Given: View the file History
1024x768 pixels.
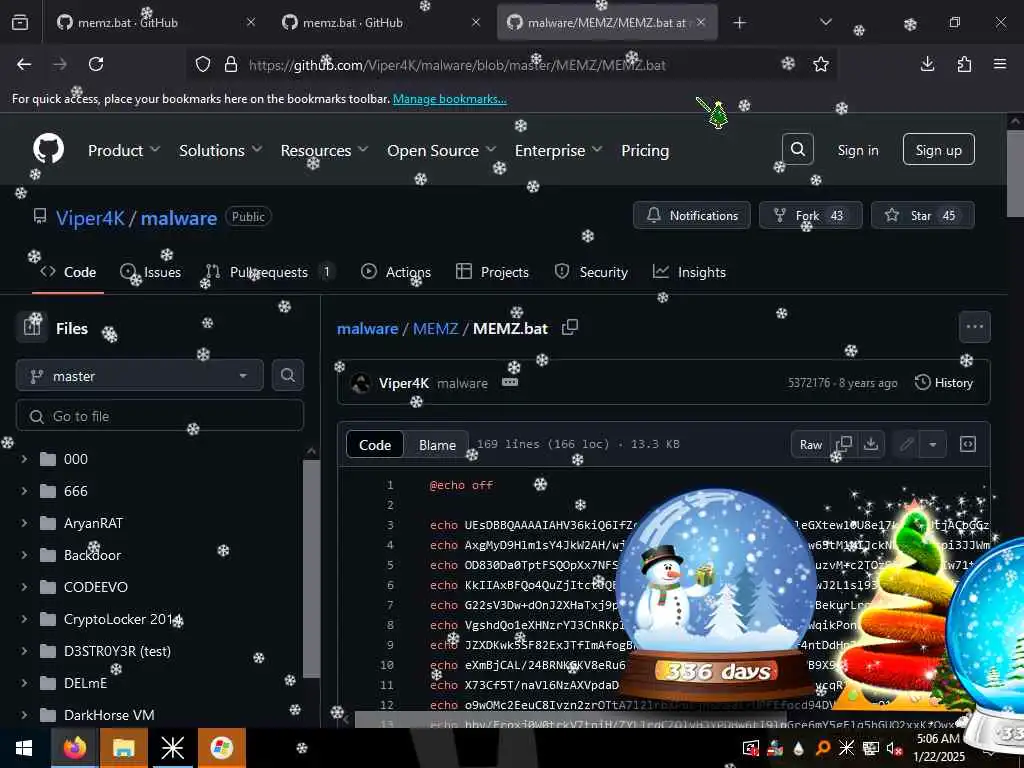Looking at the screenshot, I should point(944,383).
